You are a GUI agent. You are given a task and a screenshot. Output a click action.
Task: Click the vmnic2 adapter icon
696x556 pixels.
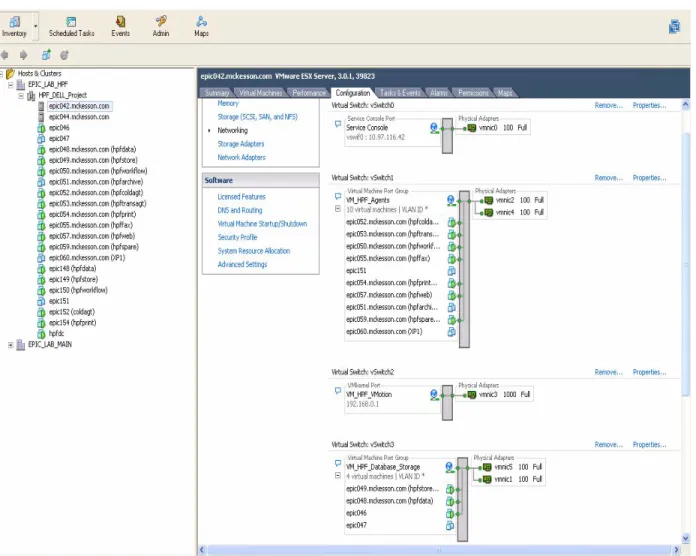click(489, 201)
